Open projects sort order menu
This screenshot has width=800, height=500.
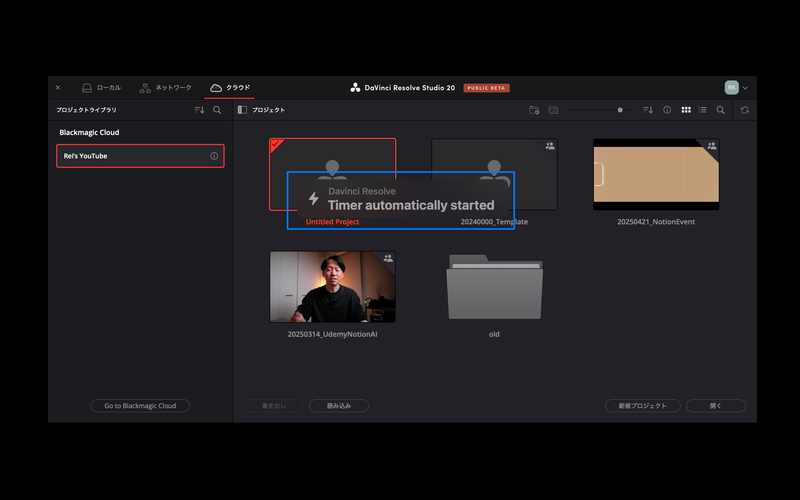pyautogui.click(x=648, y=110)
